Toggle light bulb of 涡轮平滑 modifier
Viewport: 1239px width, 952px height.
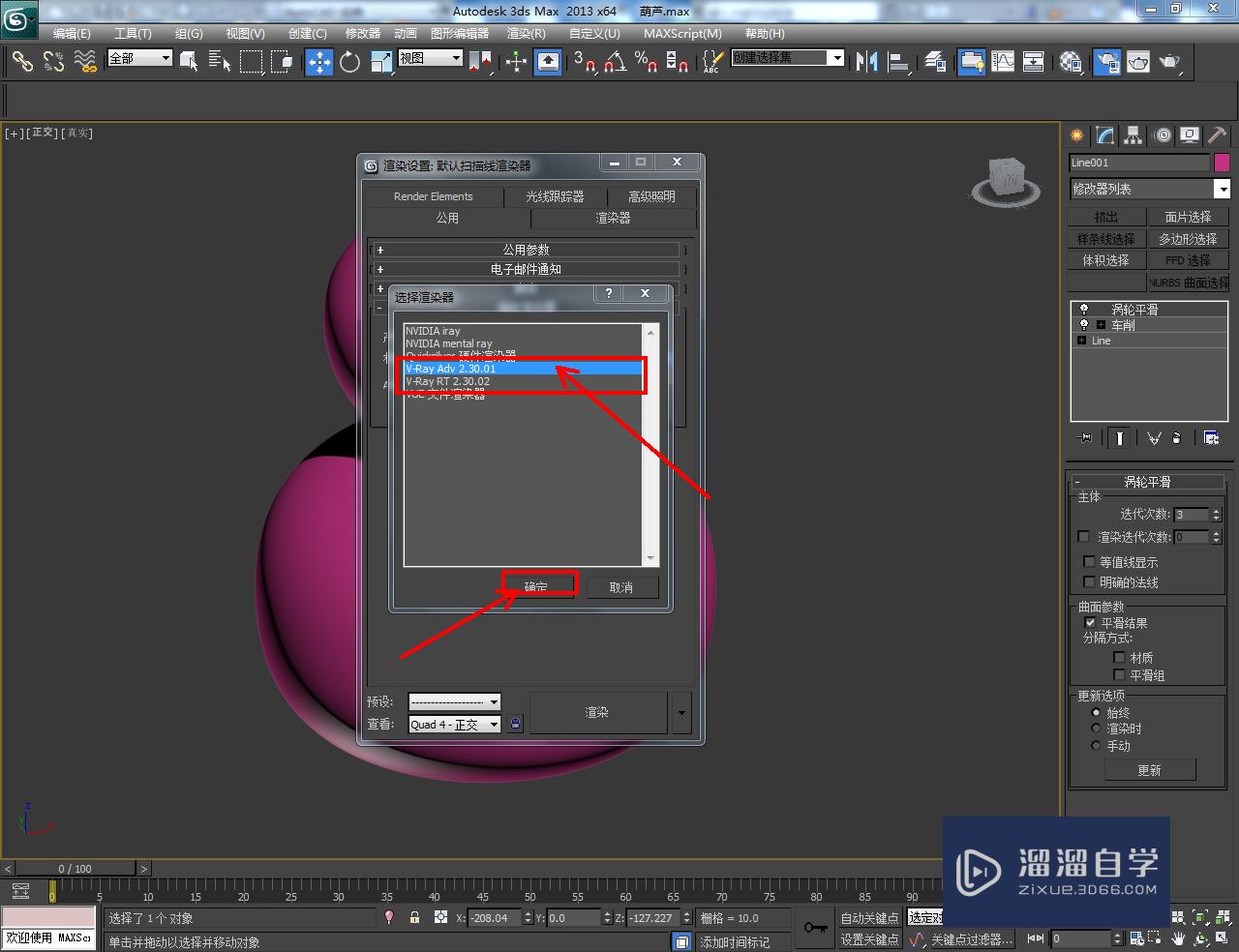pos(1084,310)
